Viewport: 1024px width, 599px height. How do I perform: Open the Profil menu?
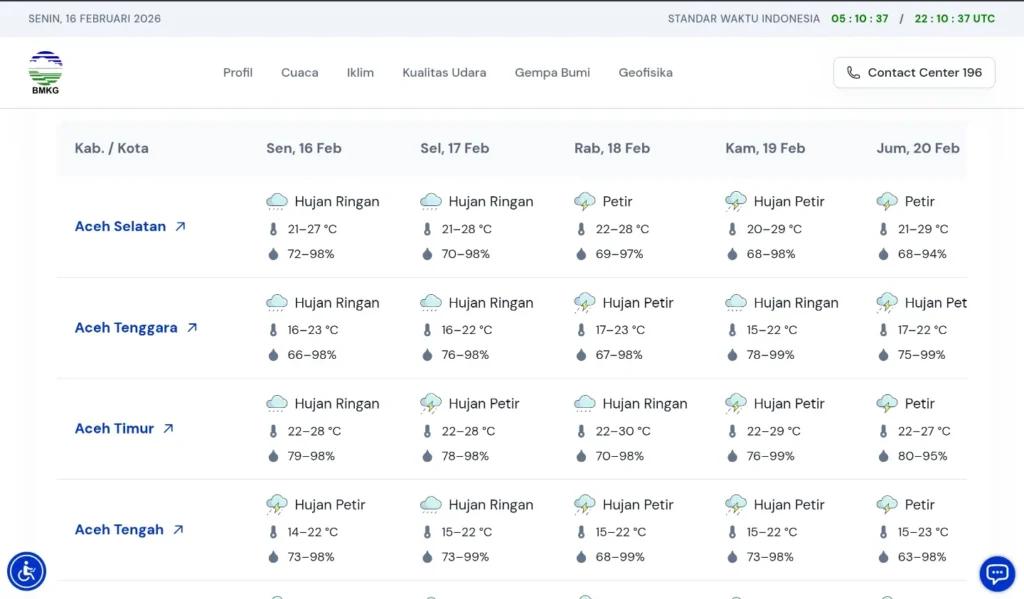click(238, 73)
